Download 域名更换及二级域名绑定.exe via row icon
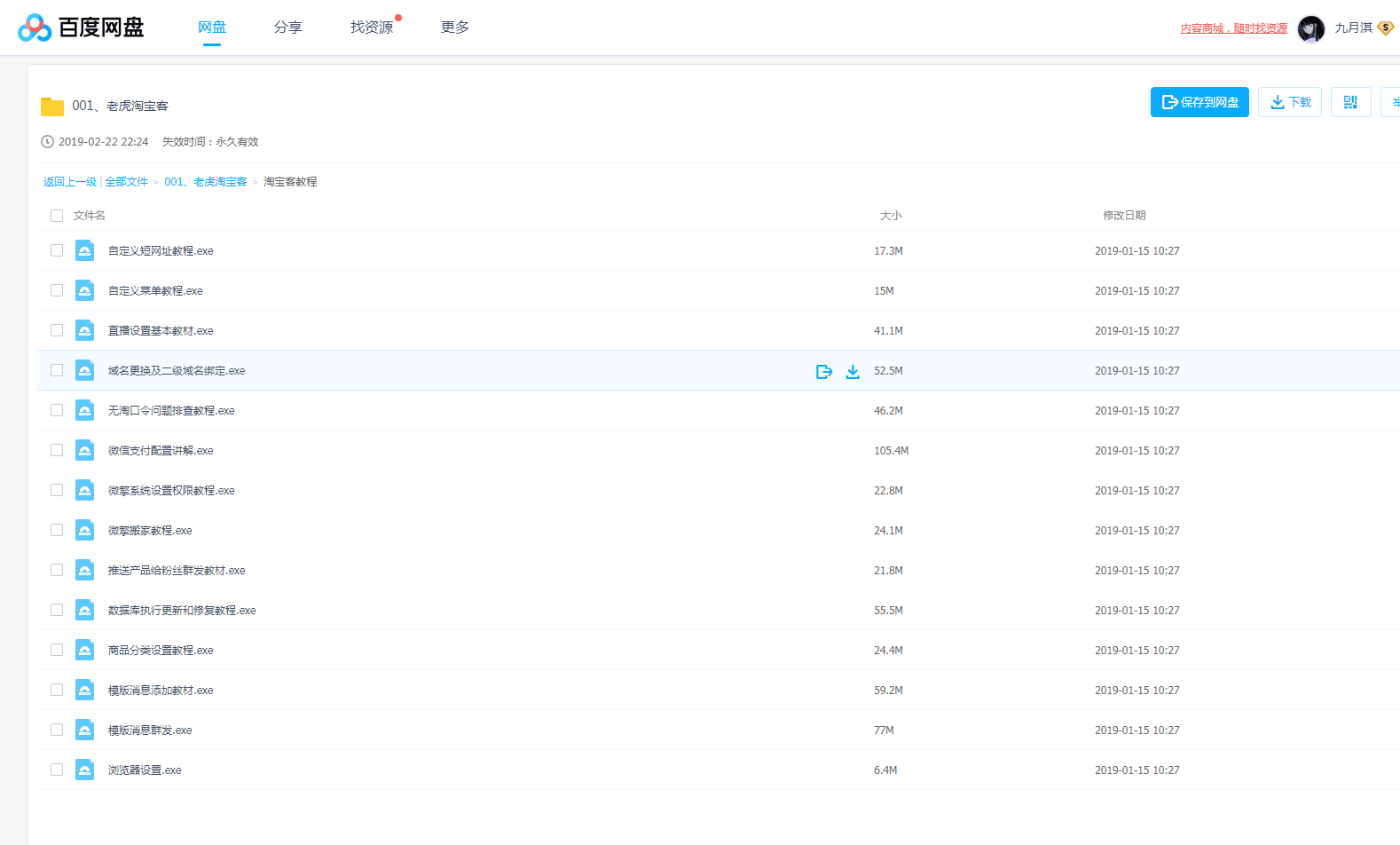1400x845 pixels. coord(853,372)
